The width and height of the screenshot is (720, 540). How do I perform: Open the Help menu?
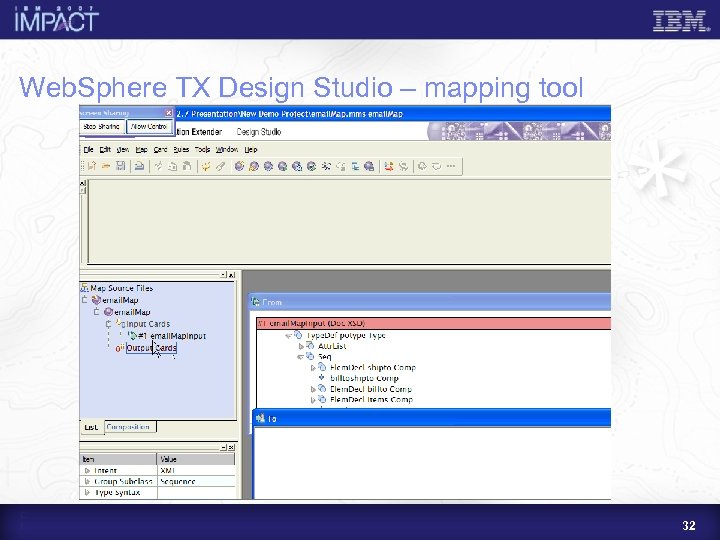coord(251,149)
